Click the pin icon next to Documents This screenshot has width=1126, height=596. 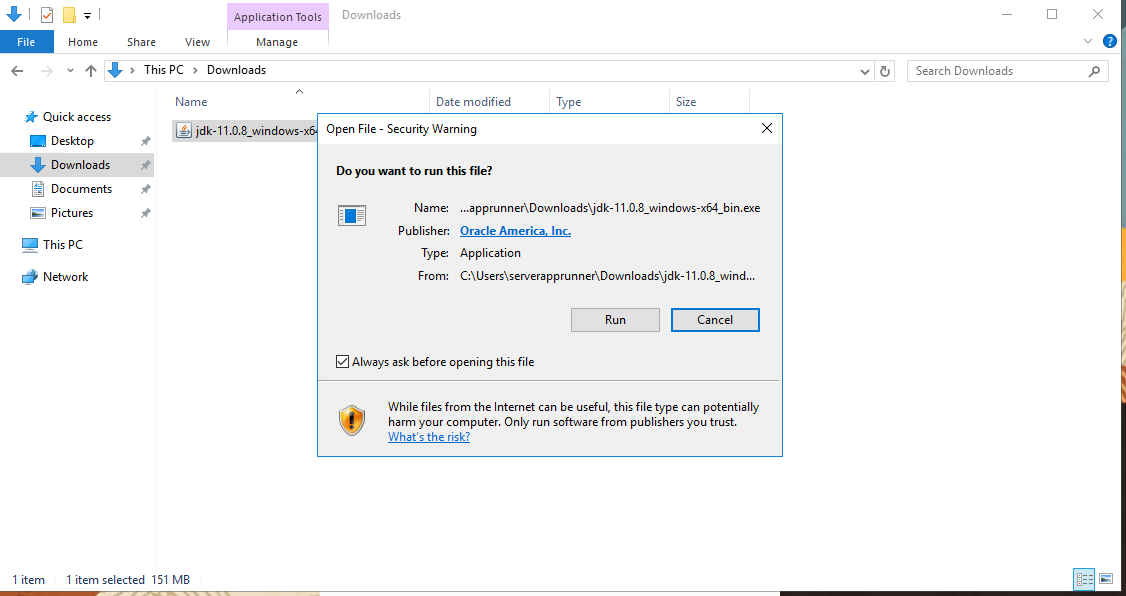click(x=145, y=189)
